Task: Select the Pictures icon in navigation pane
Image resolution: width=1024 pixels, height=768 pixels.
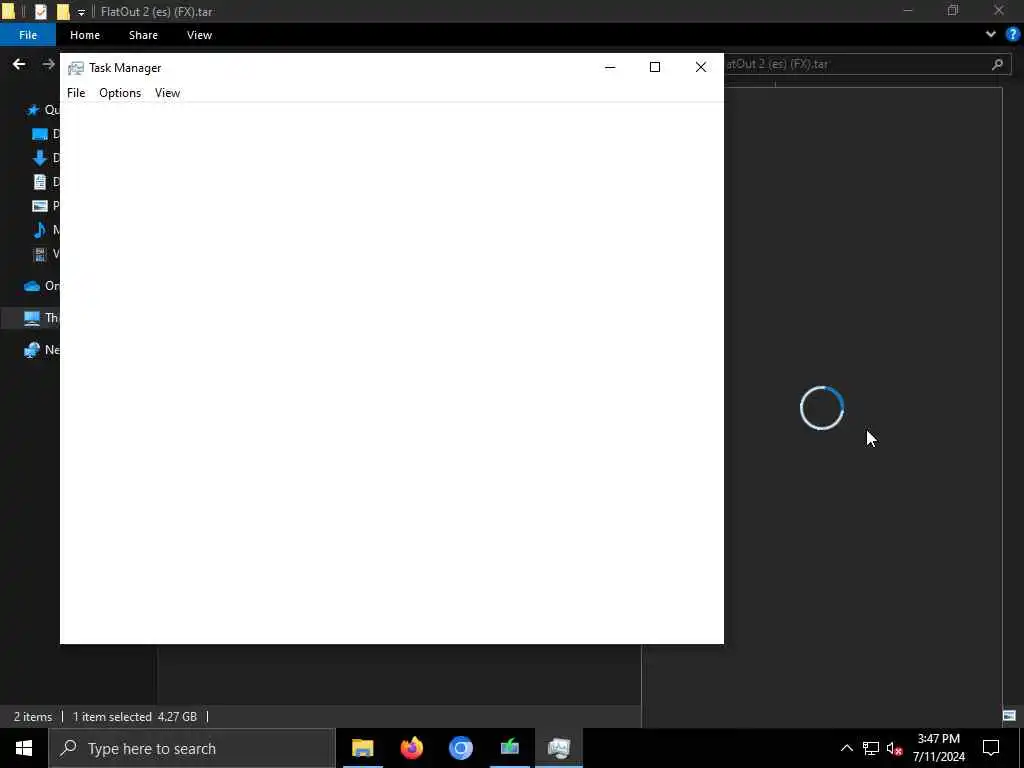Action: click(40, 206)
